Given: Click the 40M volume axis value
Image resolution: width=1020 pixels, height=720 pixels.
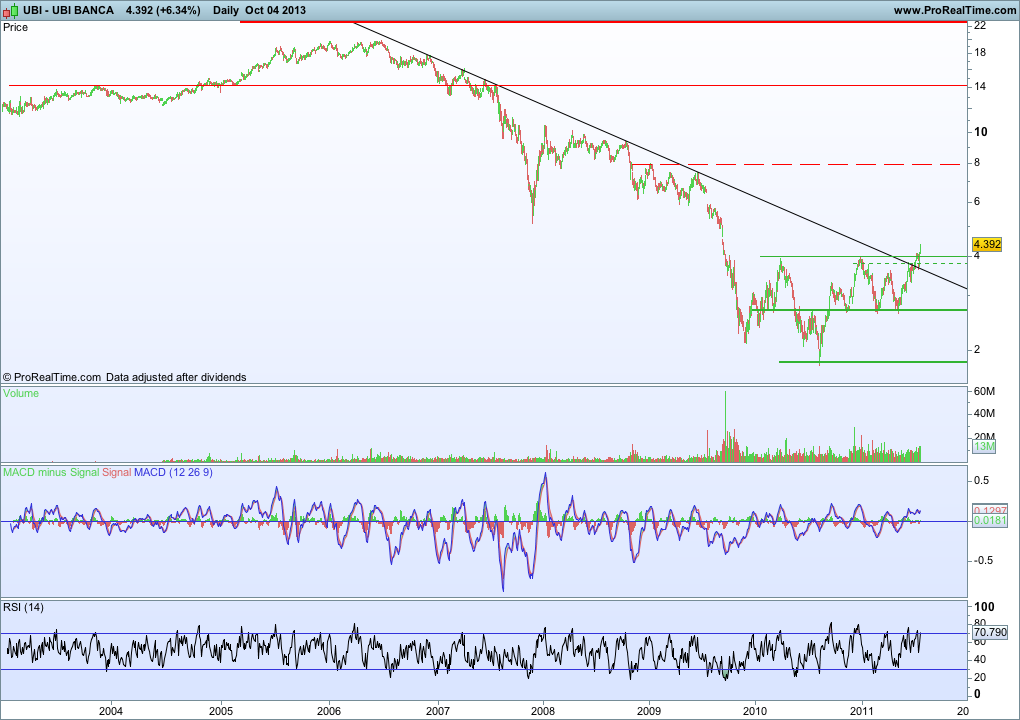Looking at the screenshot, I should pos(984,413).
